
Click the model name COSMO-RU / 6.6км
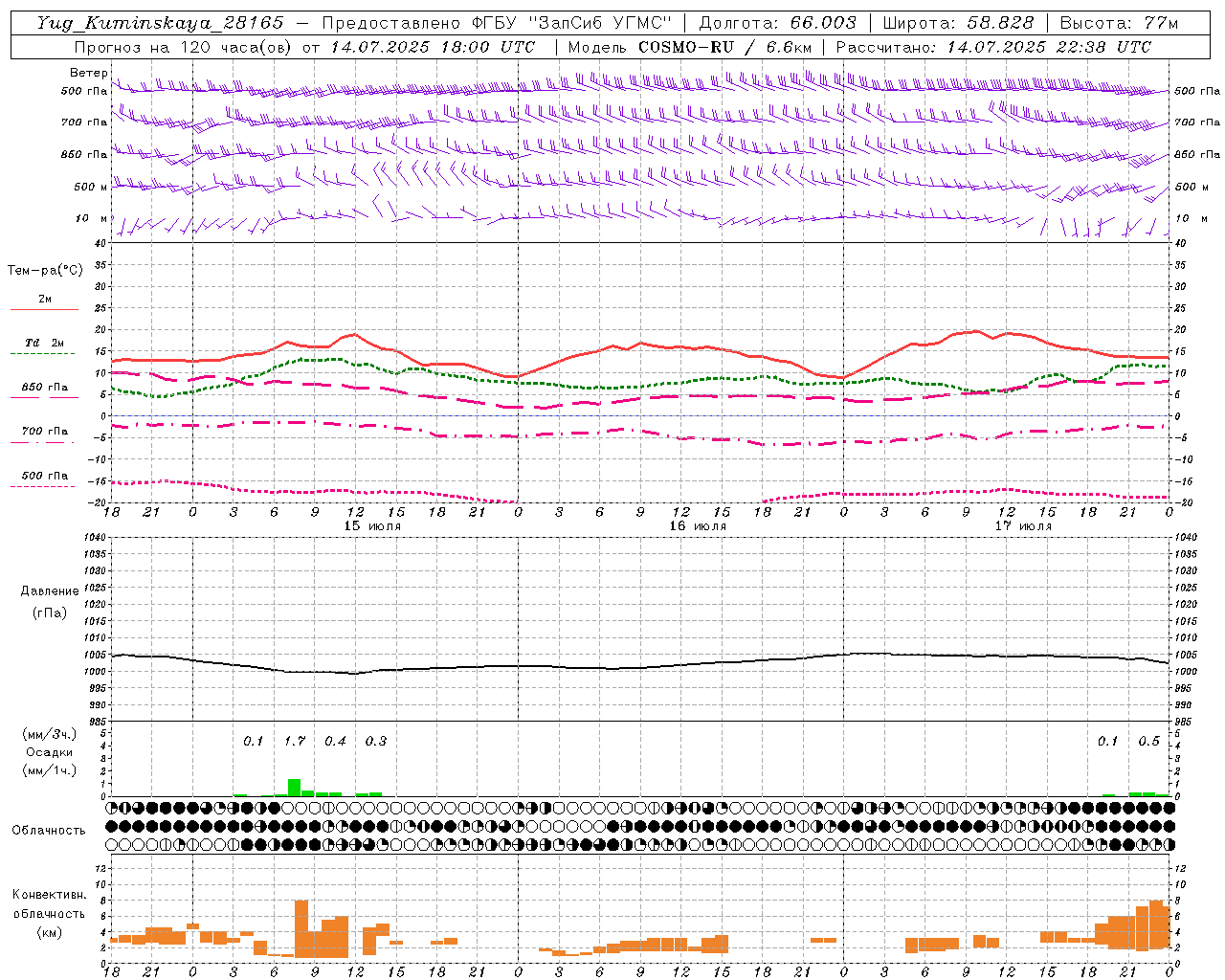click(x=725, y=47)
